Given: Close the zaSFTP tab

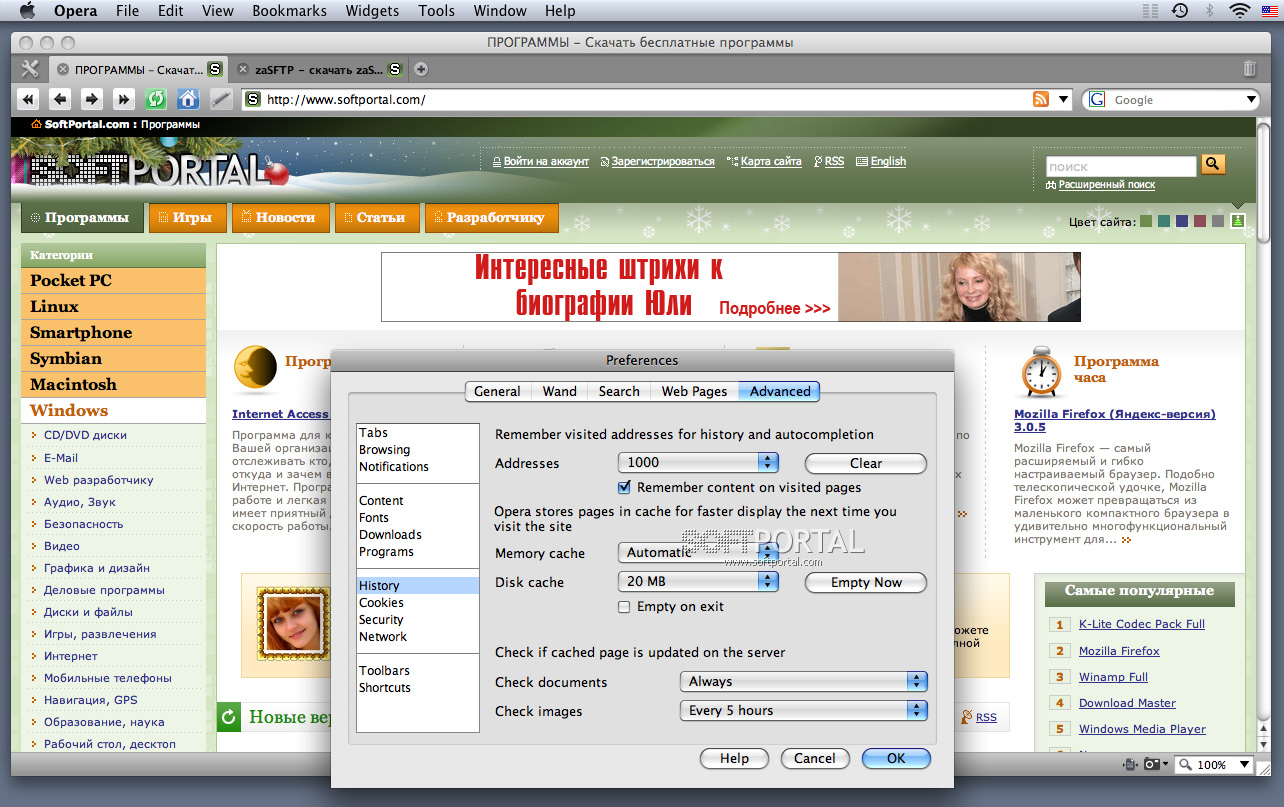Looking at the screenshot, I should click(x=243, y=69).
